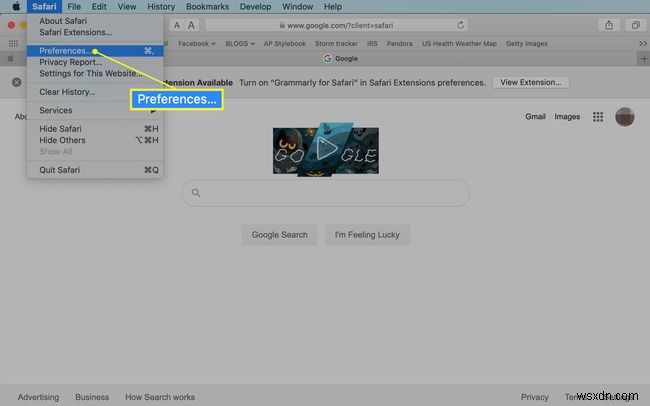The height and width of the screenshot is (406, 650).
Task: Click the smaller text size A button
Action: click(x=177, y=25)
